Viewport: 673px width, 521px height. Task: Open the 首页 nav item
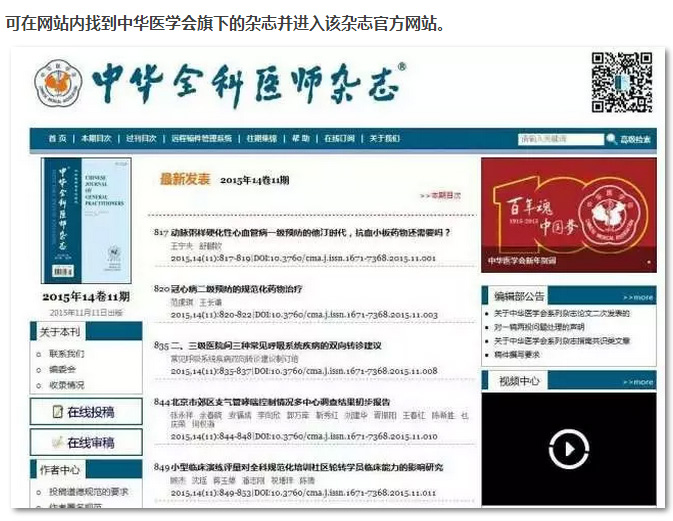[x=57, y=139]
